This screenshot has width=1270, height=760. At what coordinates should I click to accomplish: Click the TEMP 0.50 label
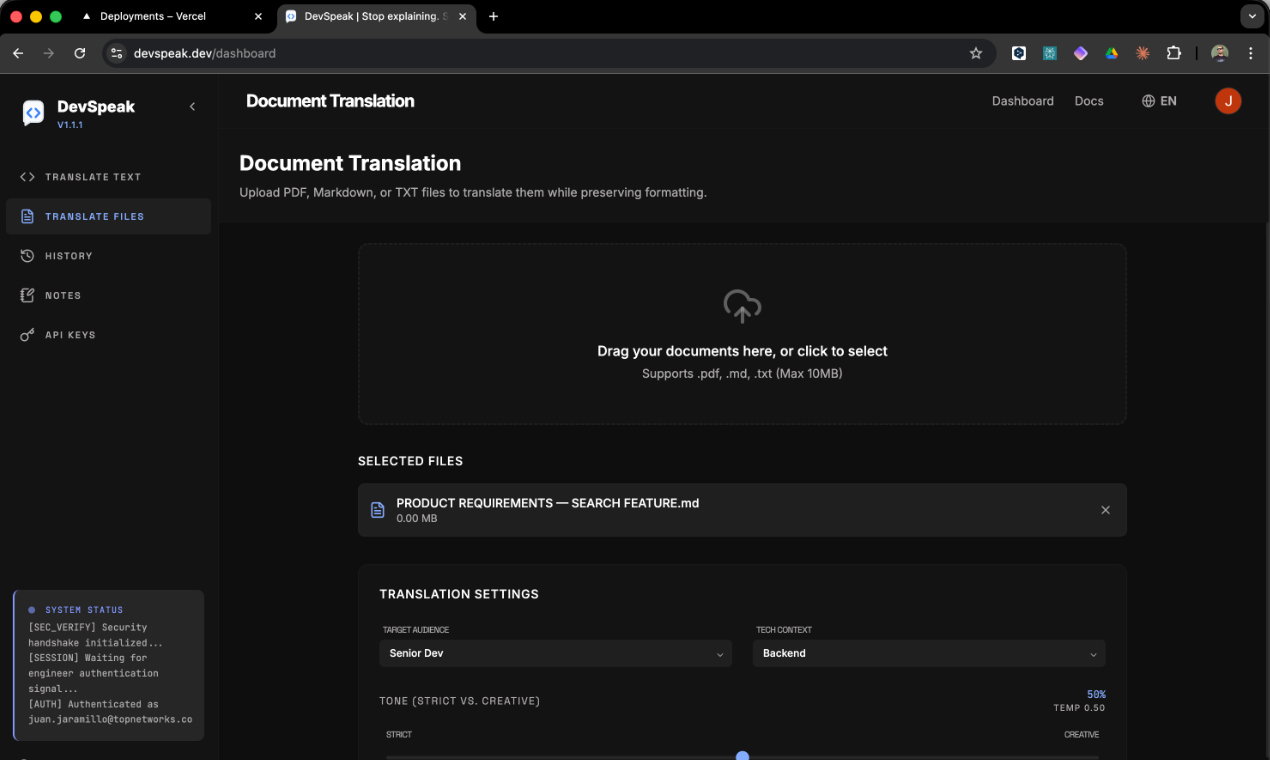pos(1079,708)
